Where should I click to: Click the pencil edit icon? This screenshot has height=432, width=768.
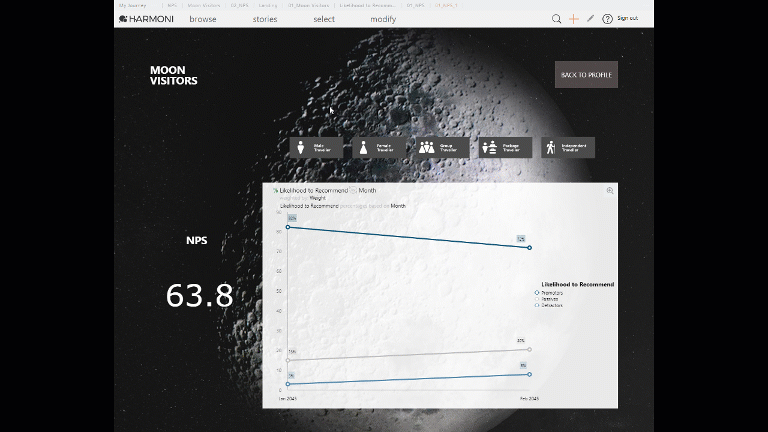coord(590,18)
